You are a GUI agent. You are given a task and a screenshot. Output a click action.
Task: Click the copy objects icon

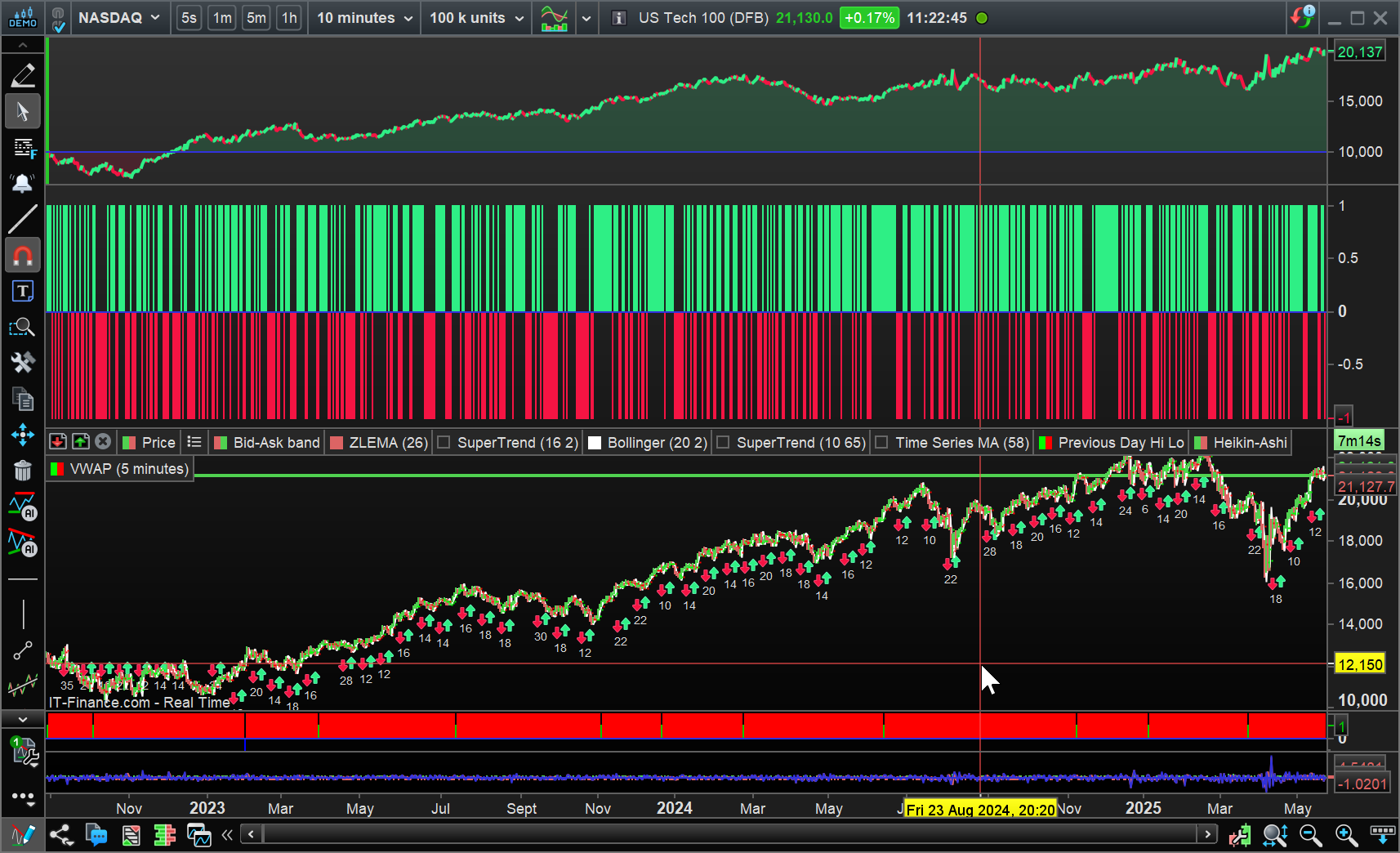click(23, 399)
